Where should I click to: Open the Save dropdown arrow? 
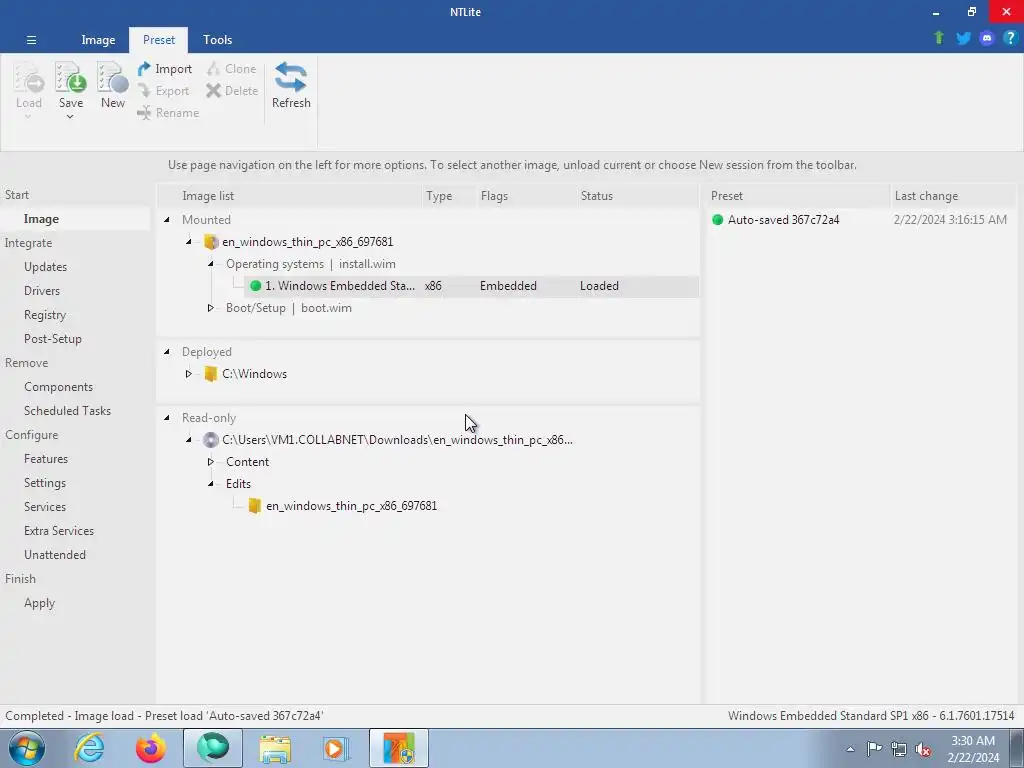click(x=70, y=117)
